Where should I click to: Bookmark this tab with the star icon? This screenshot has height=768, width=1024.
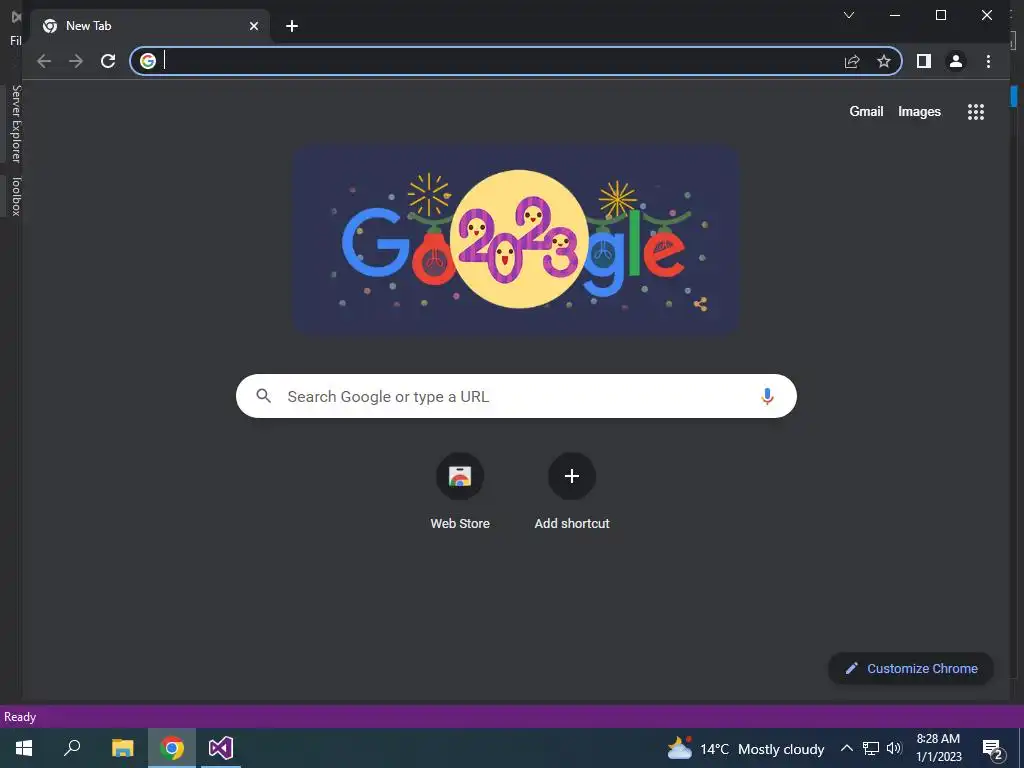884,61
